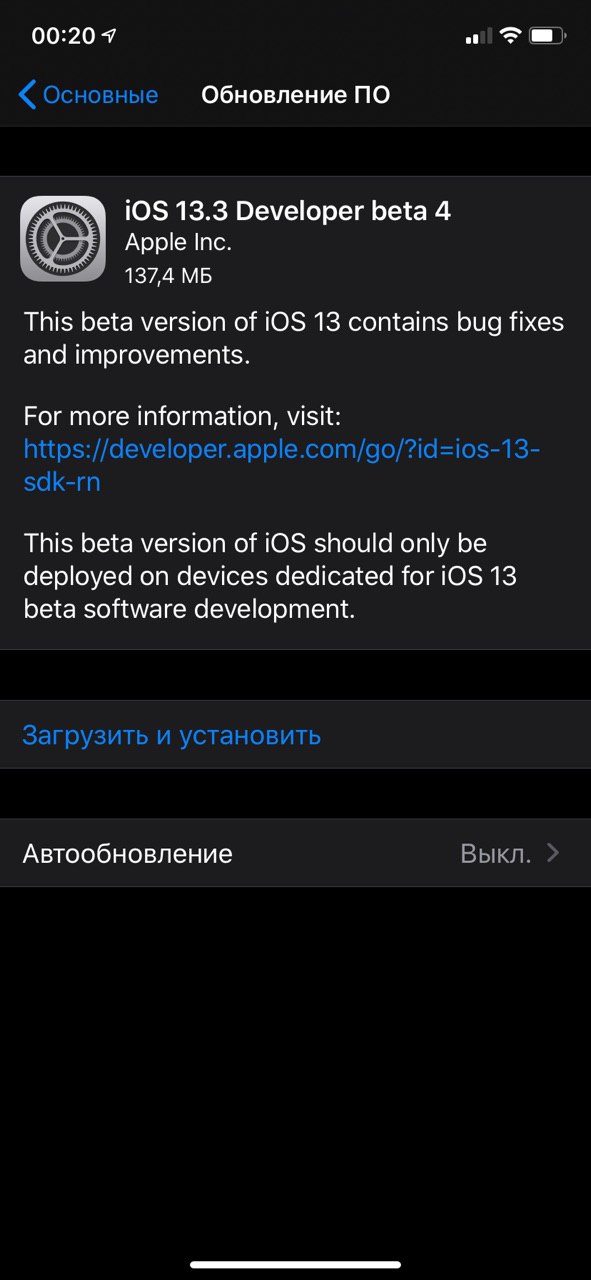
Task: Open the Автообновление setting row
Action: (x=295, y=853)
